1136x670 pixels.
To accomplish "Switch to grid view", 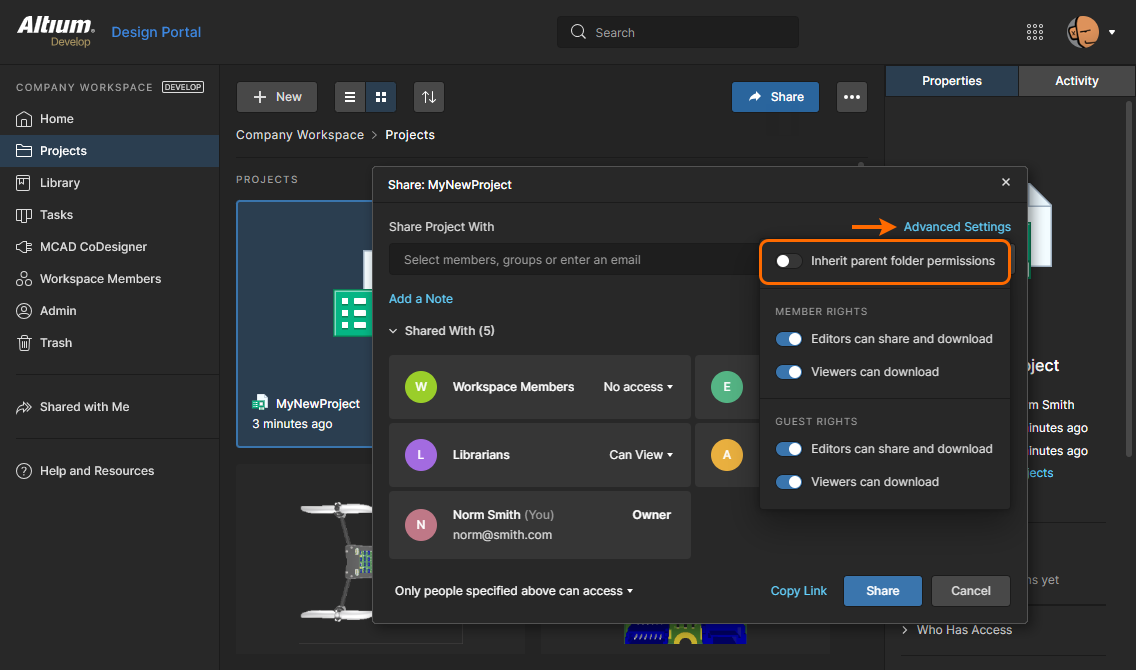I will [x=381, y=97].
